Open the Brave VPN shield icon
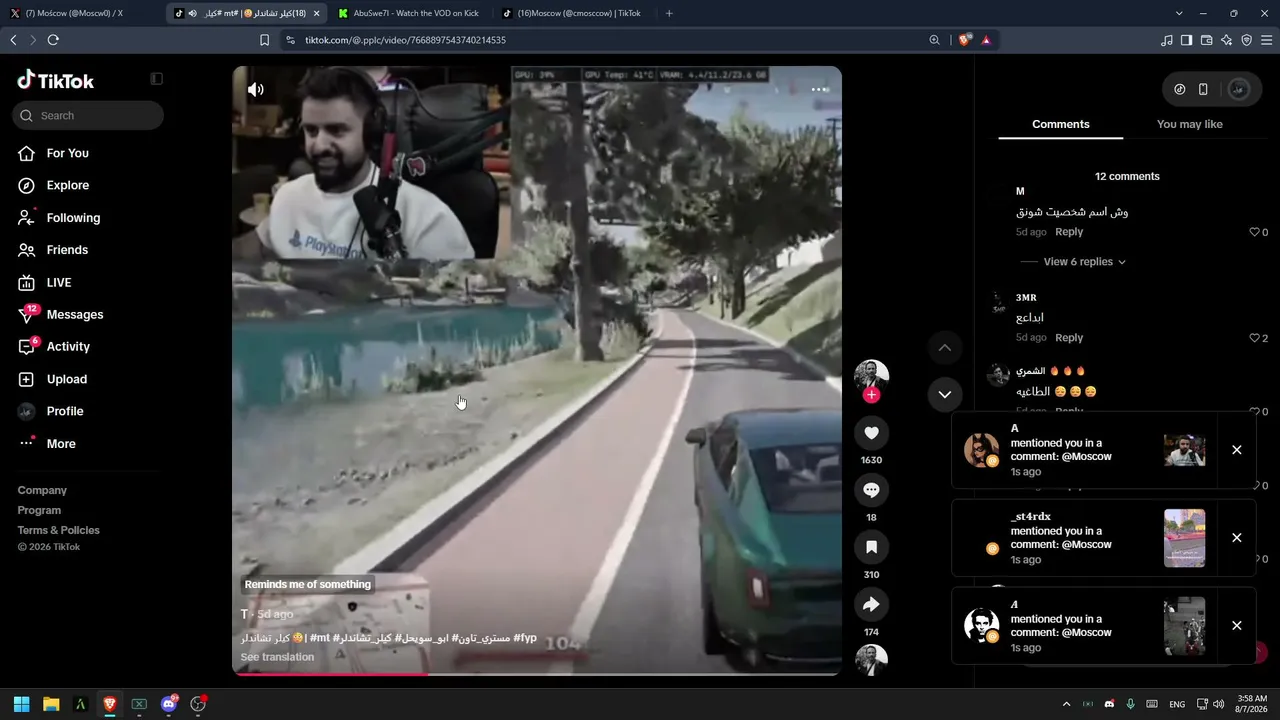 [1247, 40]
